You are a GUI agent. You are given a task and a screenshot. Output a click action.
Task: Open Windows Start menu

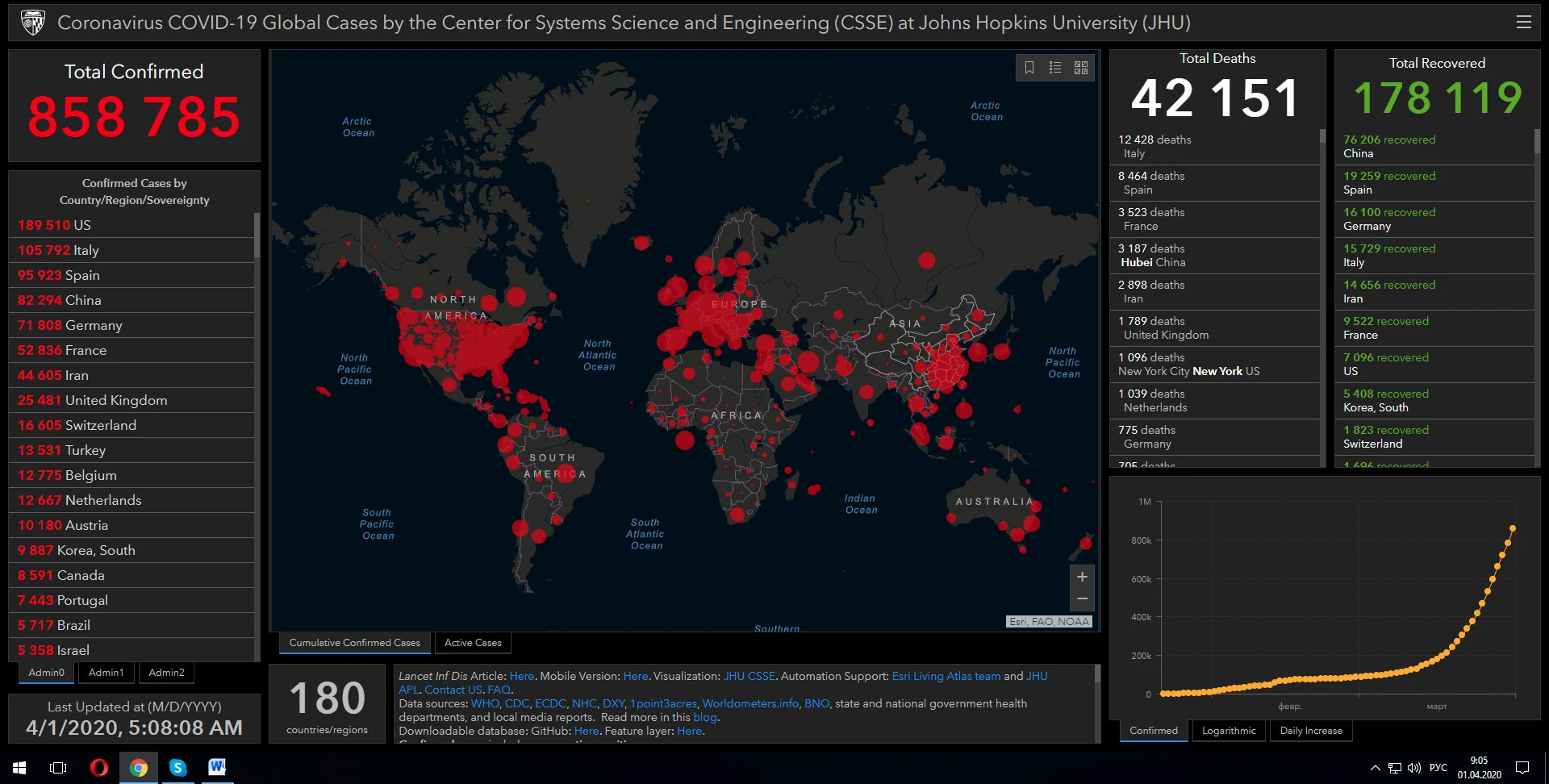coord(19,768)
